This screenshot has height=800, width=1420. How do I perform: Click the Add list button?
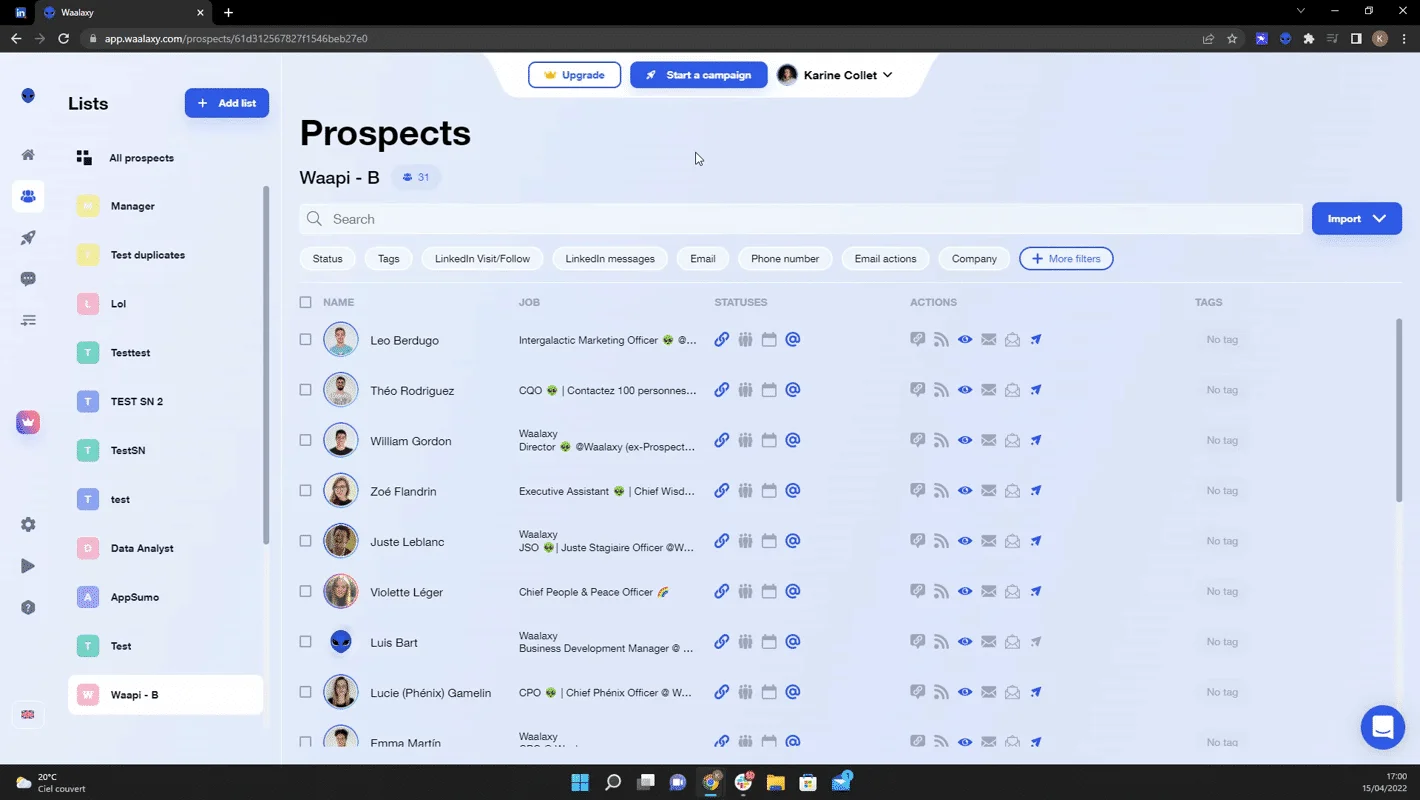(227, 103)
